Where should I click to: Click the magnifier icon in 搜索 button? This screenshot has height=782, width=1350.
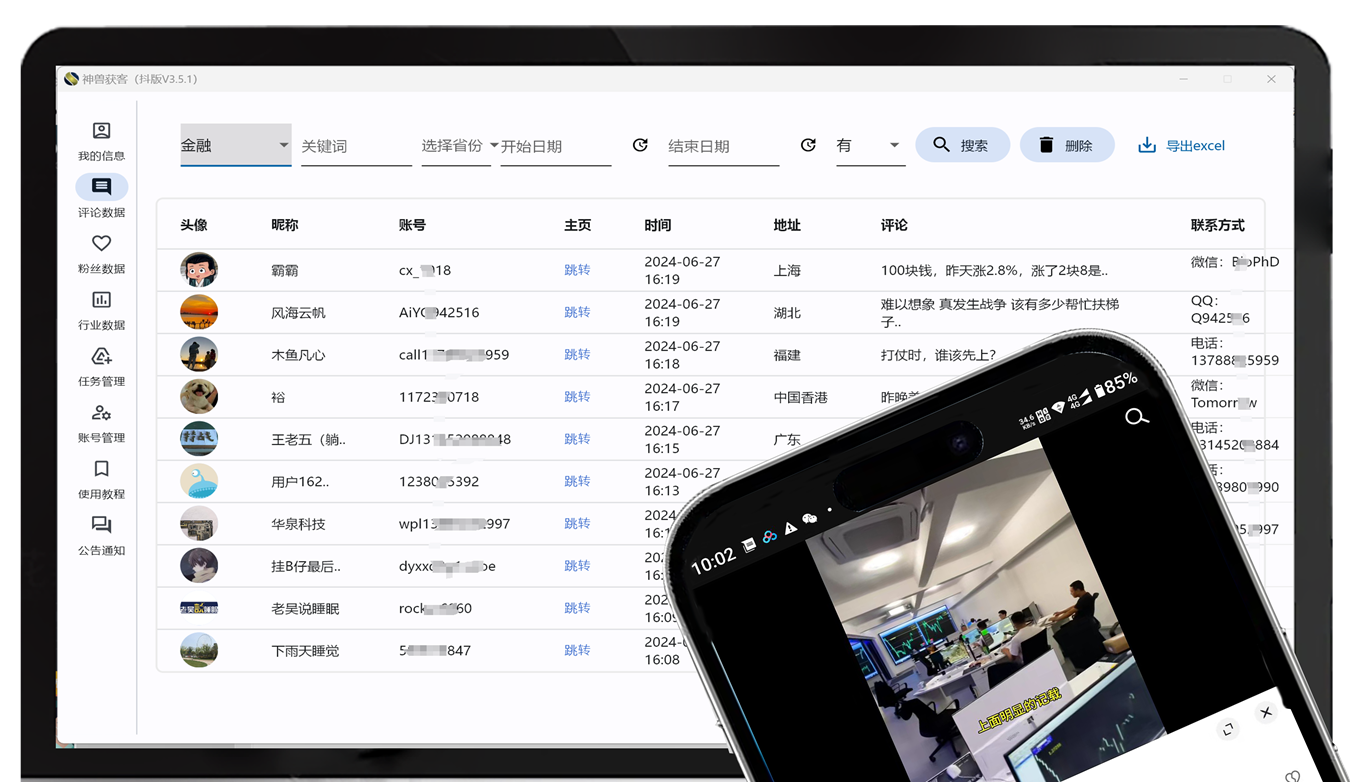coord(941,145)
